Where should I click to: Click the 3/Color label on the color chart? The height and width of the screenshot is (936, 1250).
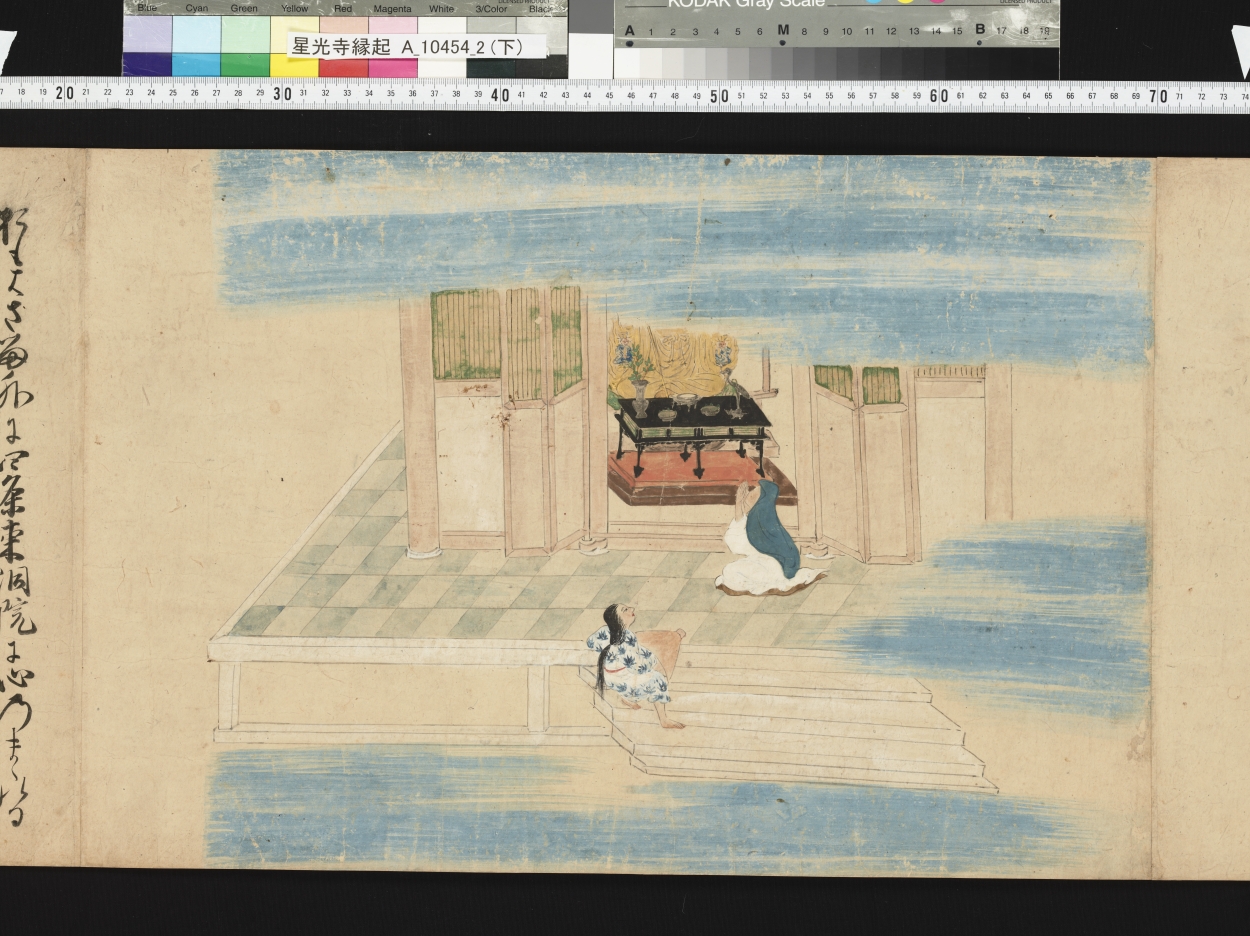click(x=492, y=9)
